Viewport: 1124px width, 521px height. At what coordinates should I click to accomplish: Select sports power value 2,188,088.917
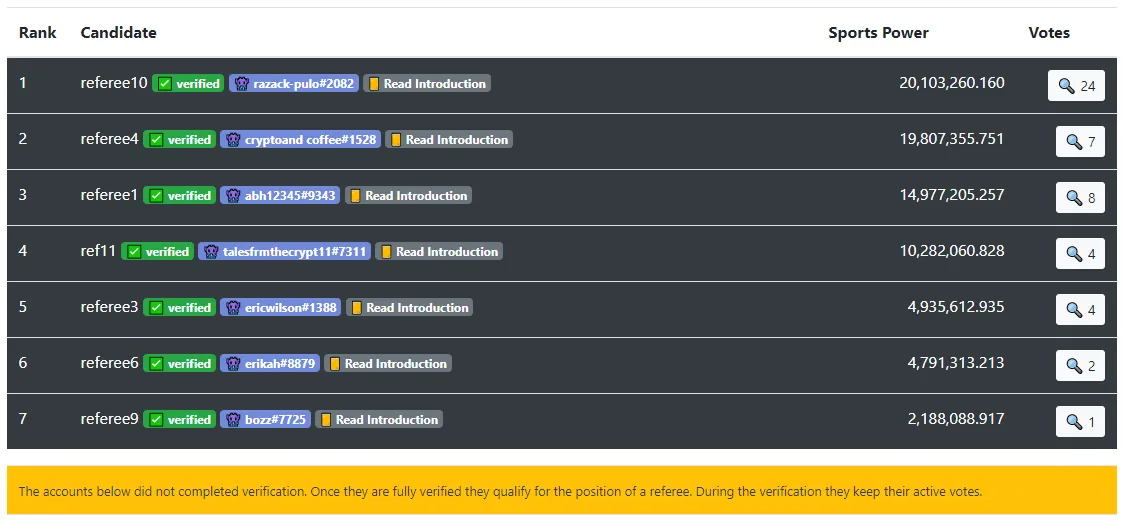click(x=956, y=419)
